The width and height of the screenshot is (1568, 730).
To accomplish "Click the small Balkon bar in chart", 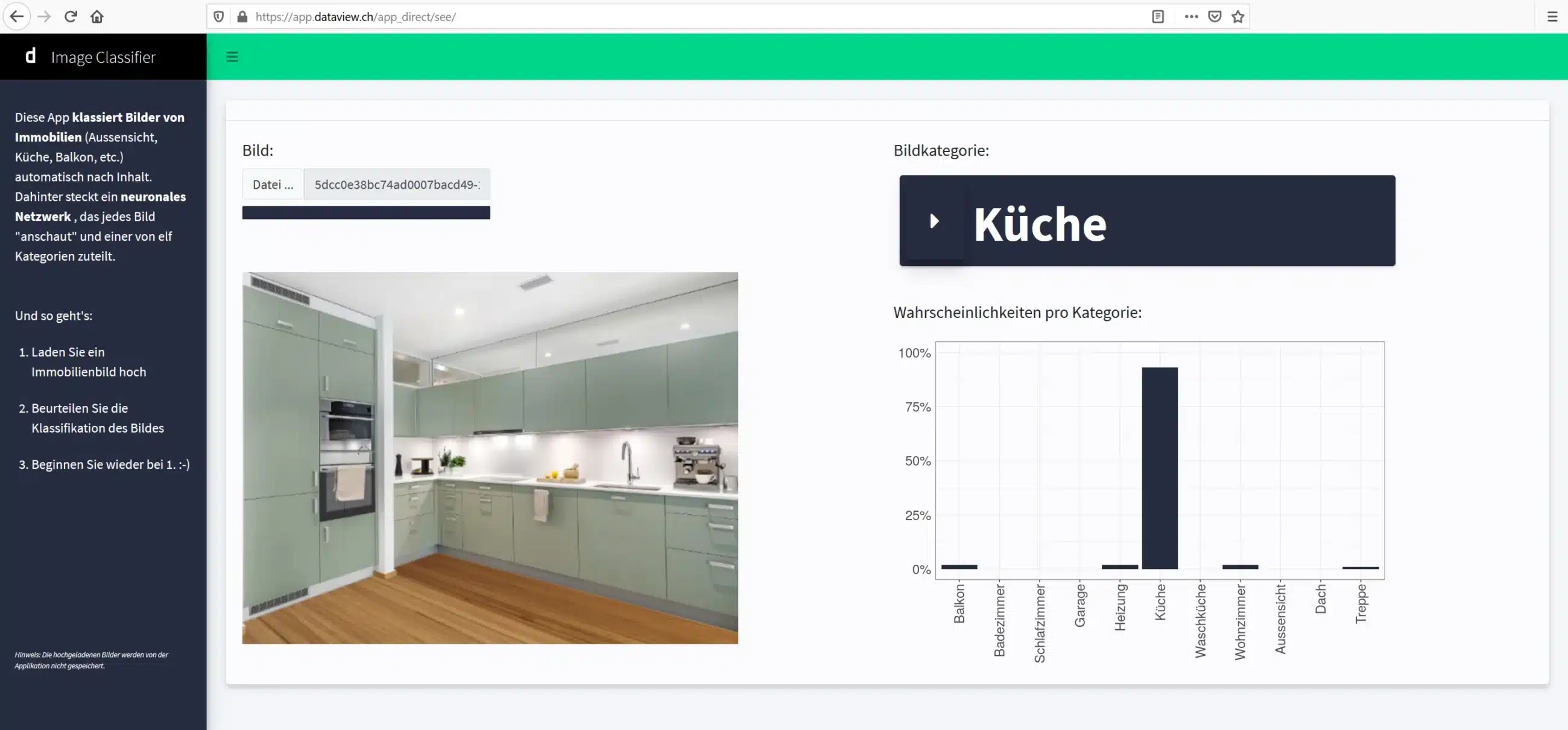I will (x=959, y=567).
